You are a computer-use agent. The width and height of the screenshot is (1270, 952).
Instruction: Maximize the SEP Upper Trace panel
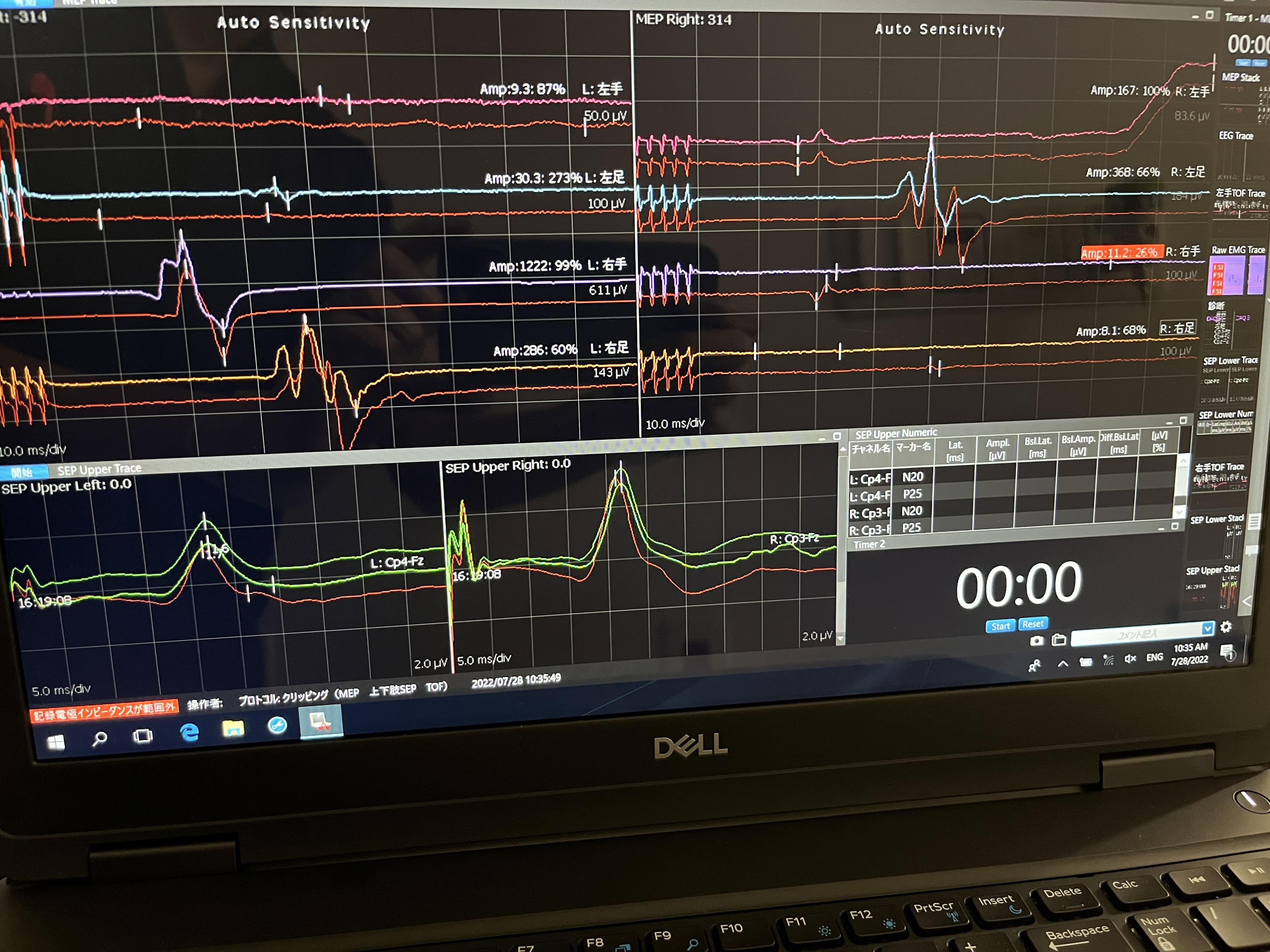pyautogui.click(x=837, y=436)
